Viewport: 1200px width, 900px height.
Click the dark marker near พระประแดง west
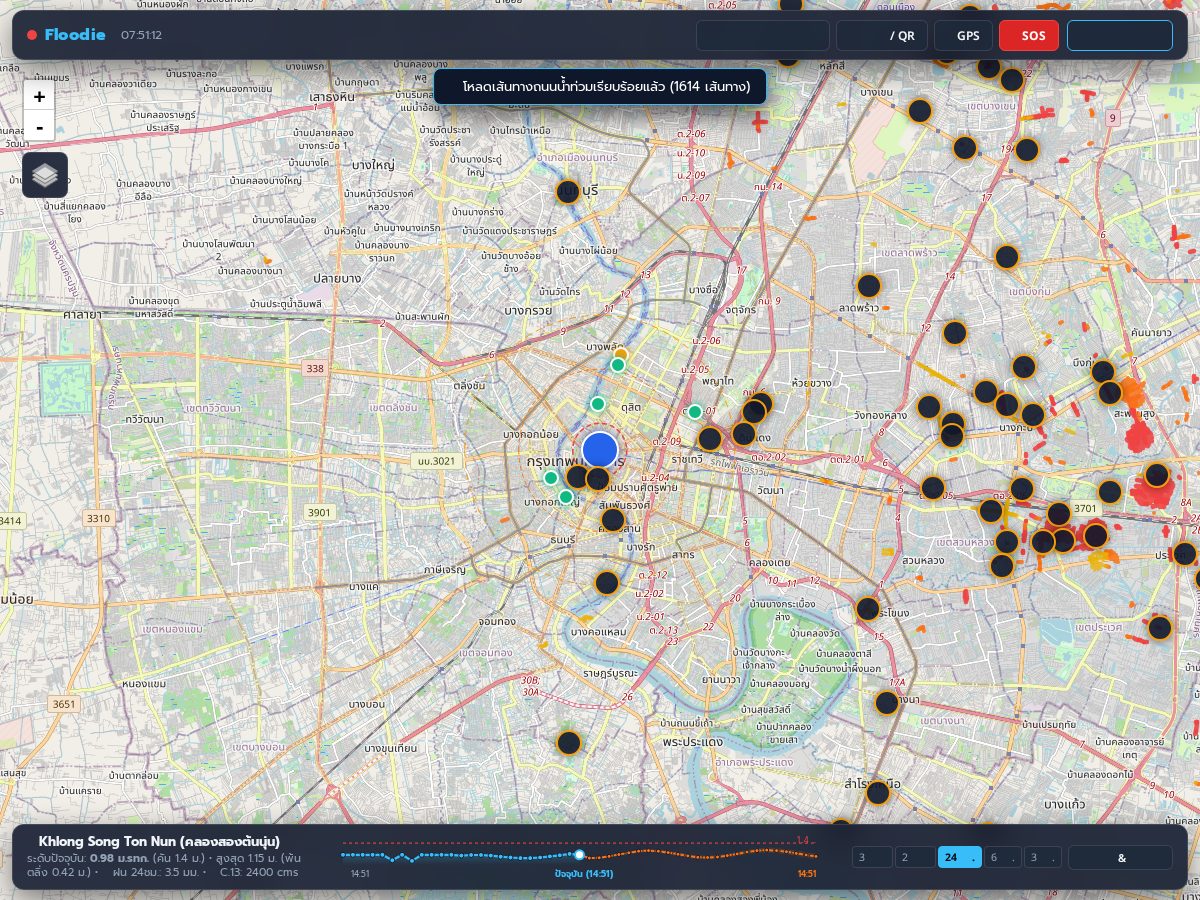point(569,743)
